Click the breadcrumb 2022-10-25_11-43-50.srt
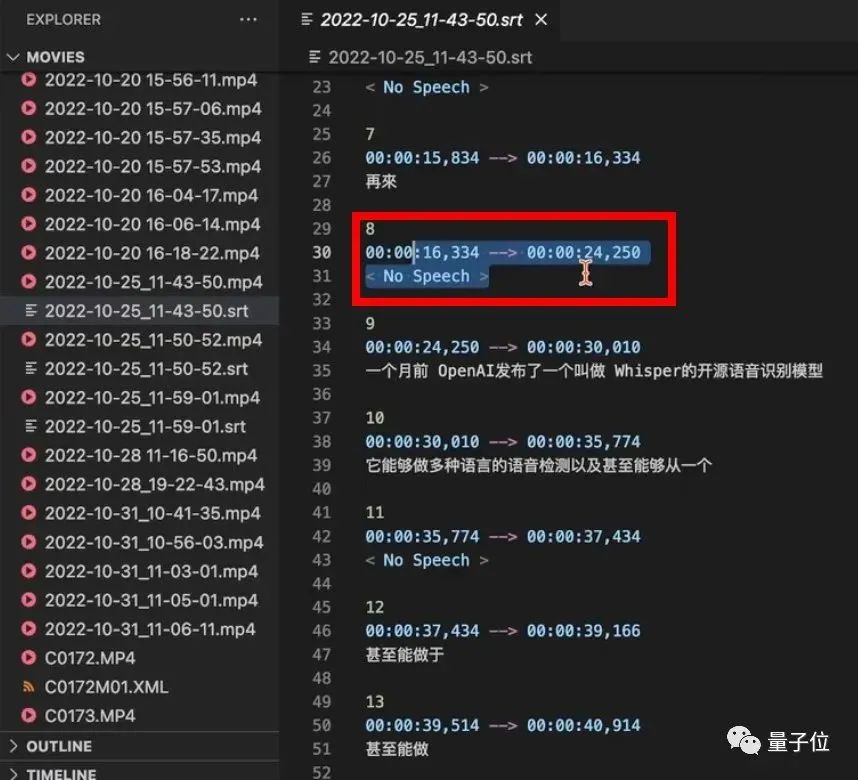 coord(430,57)
